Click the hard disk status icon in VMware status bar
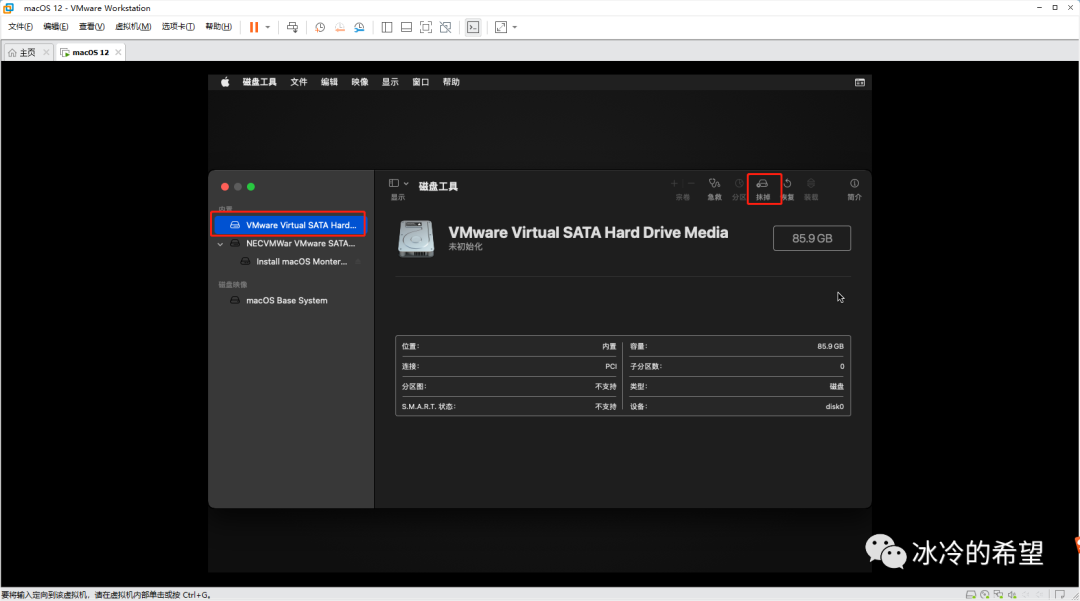The image size is (1080, 601). tap(970, 595)
